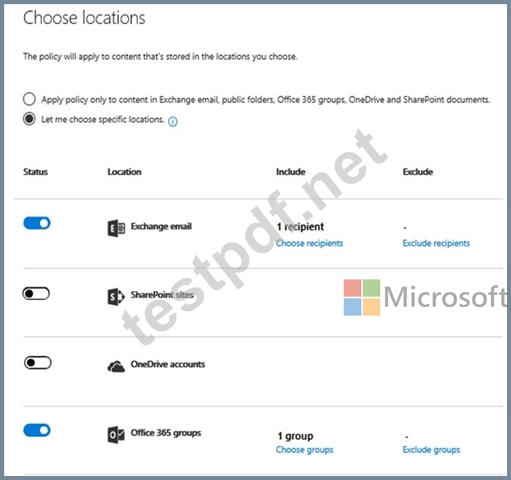Open the Exclude recipients link
Viewport: 511px width, 480px height.
point(436,243)
